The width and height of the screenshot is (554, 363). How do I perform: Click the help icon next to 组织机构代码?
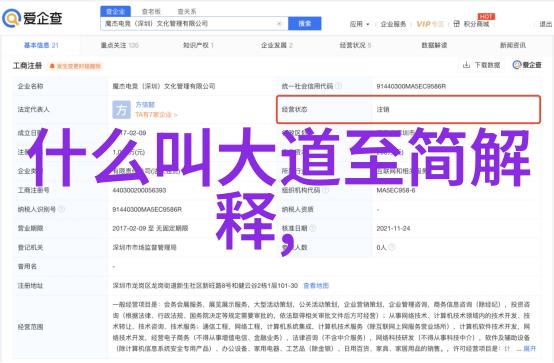tap(325, 190)
